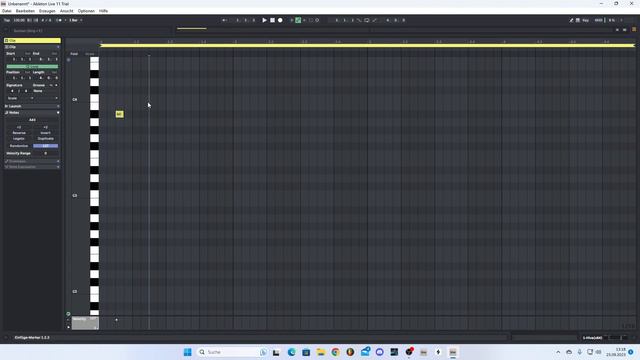
Task: Expand the Note Expression section
Action: click(x=58, y=167)
